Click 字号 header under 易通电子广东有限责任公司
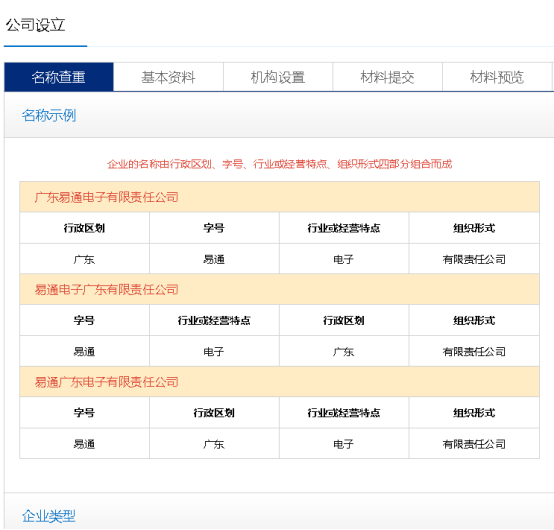Image resolution: width=554 pixels, height=530 pixels. (84, 320)
